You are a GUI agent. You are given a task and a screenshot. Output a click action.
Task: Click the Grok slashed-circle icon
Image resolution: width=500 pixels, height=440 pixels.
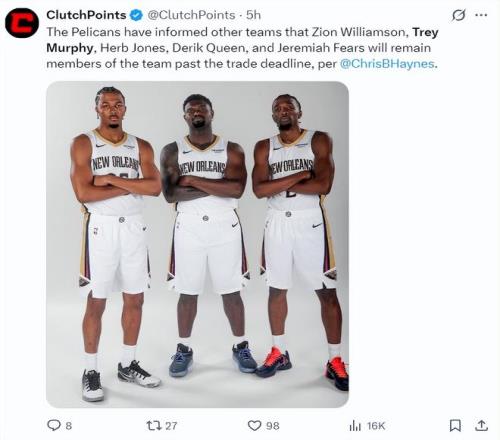point(458,15)
